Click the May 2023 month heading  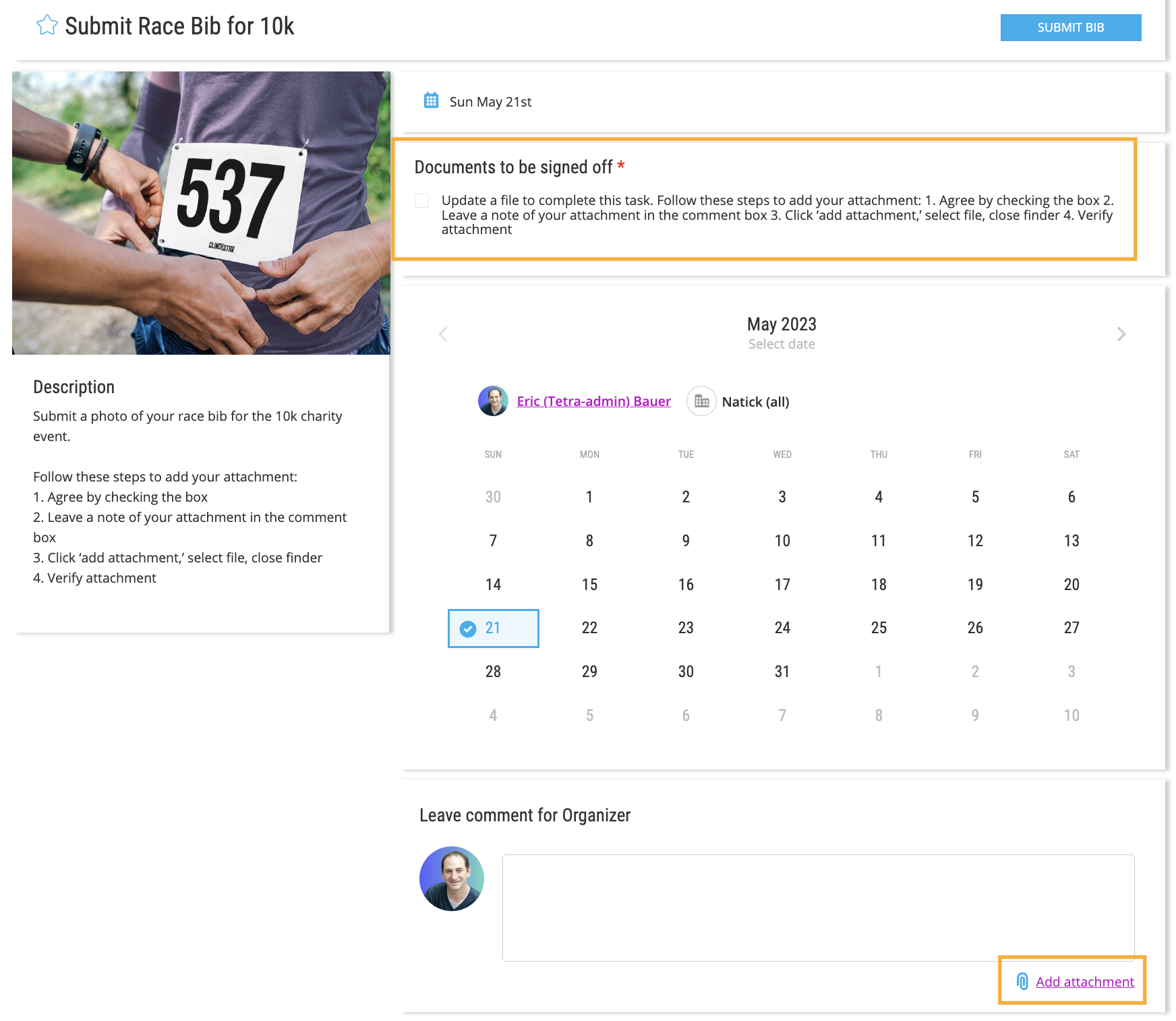[782, 324]
